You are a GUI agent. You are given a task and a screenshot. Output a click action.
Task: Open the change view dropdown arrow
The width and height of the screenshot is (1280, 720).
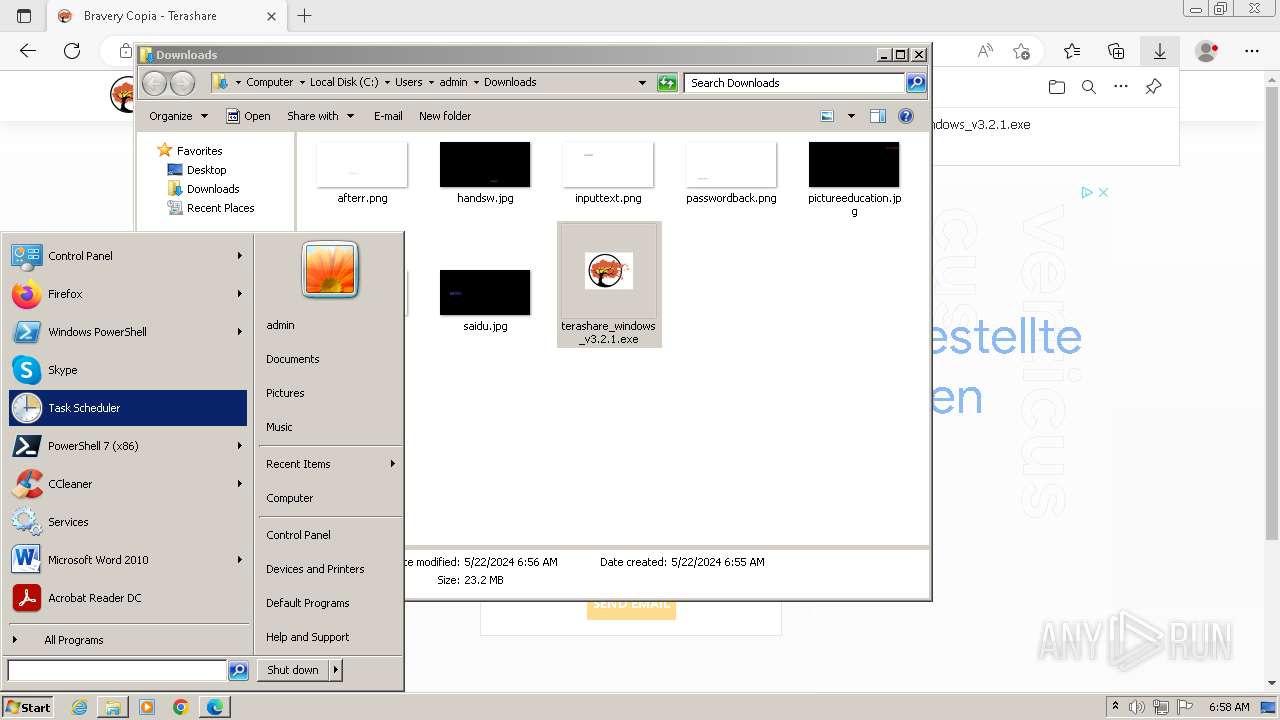(851, 116)
